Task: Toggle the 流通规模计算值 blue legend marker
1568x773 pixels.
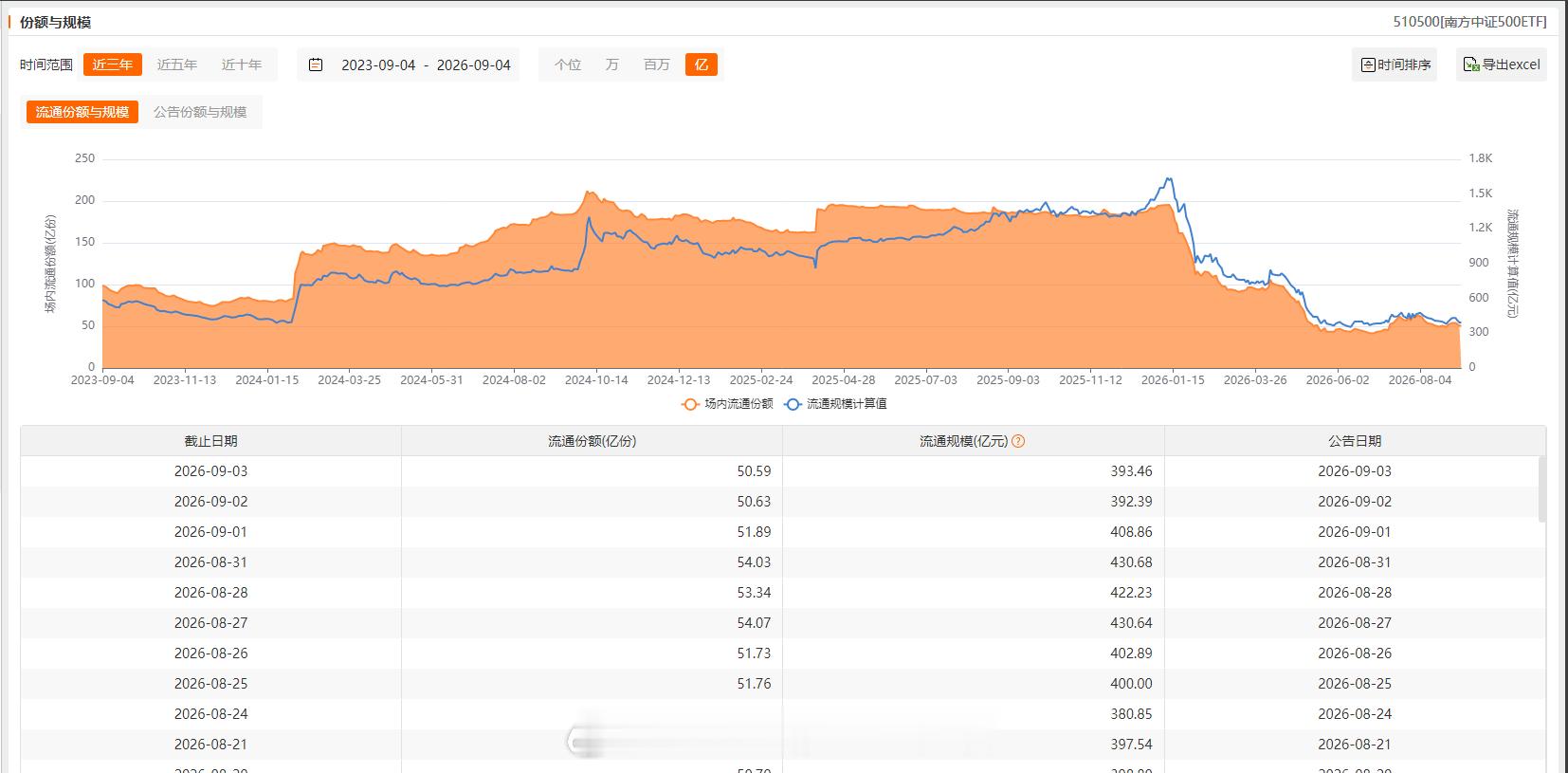Action: tap(793, 404)
